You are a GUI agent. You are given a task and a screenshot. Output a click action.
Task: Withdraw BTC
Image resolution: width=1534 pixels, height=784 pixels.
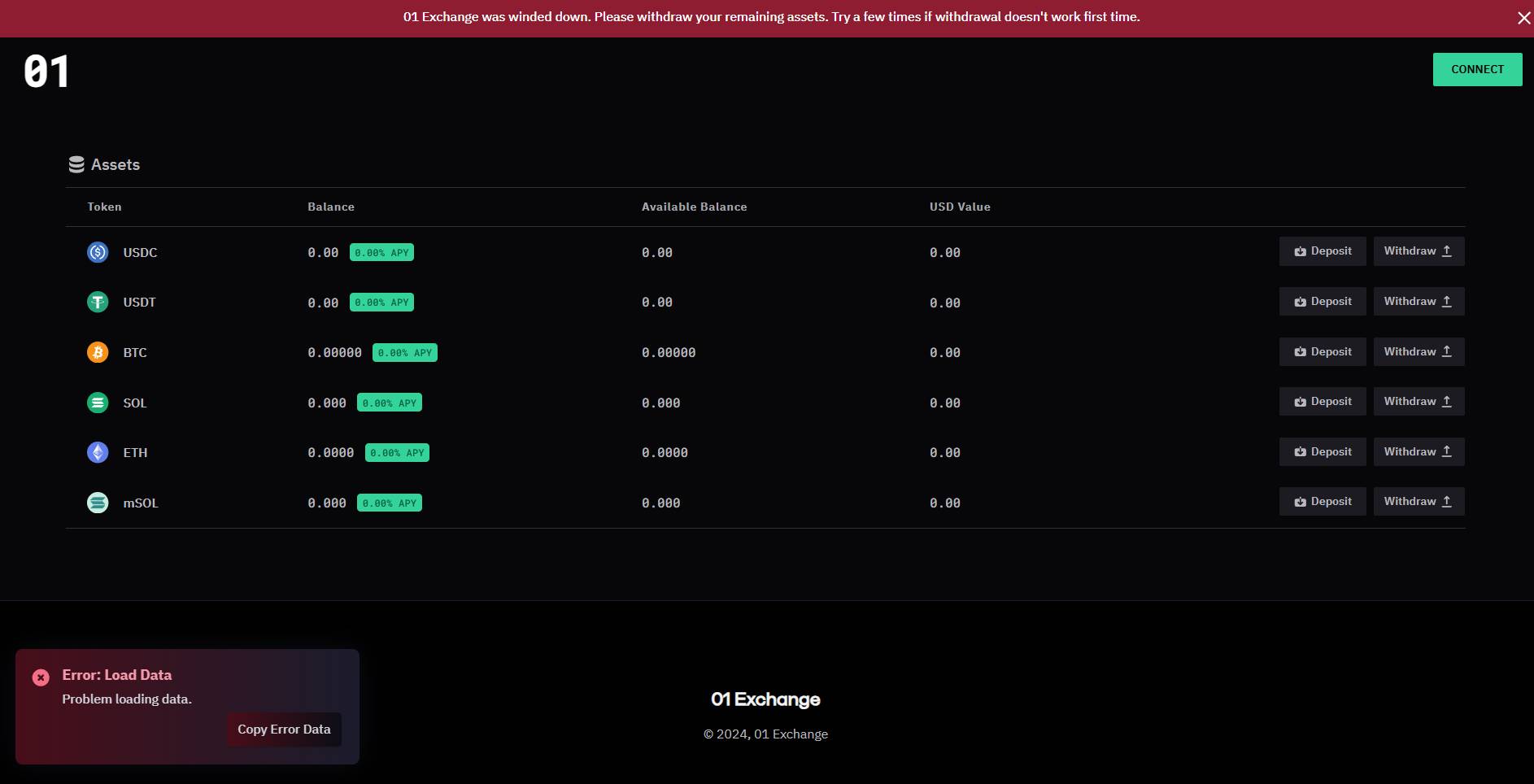coord(1419,351)
